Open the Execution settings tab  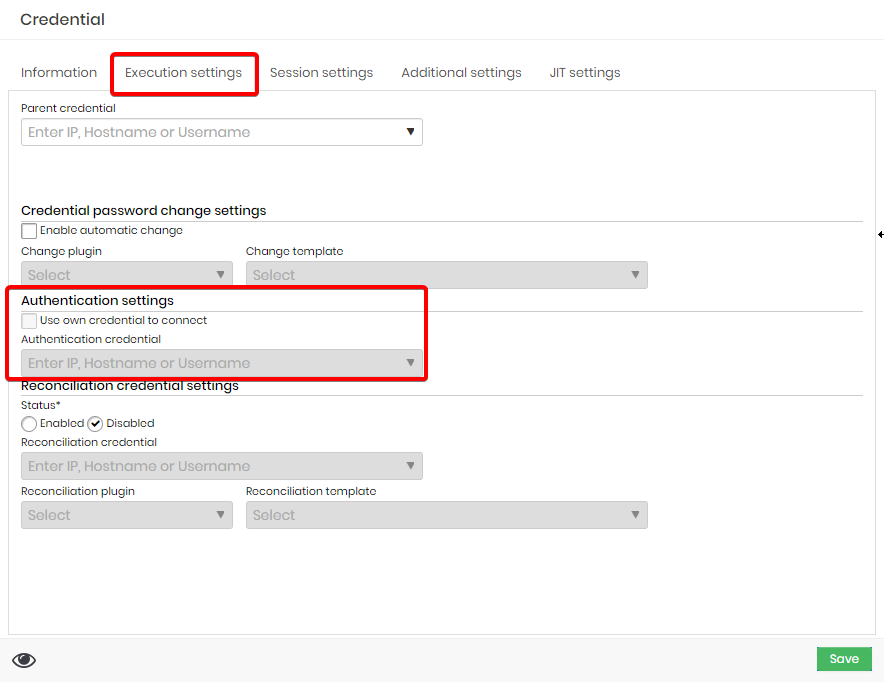click(183, 73)
